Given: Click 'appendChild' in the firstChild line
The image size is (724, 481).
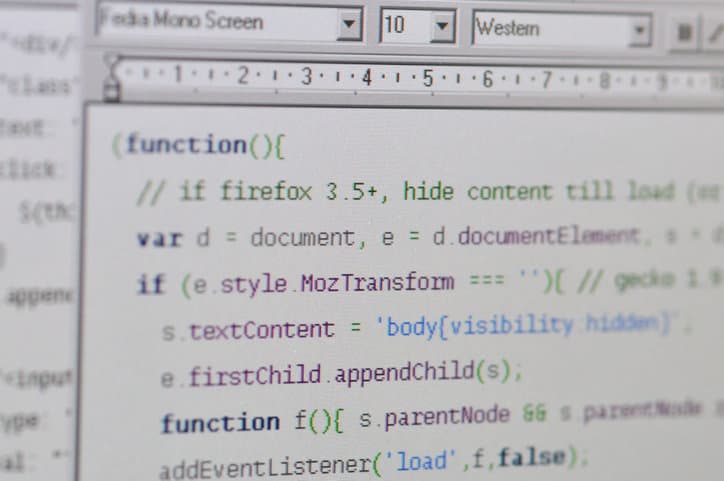Looking at the screenshot, I should 404,374.
